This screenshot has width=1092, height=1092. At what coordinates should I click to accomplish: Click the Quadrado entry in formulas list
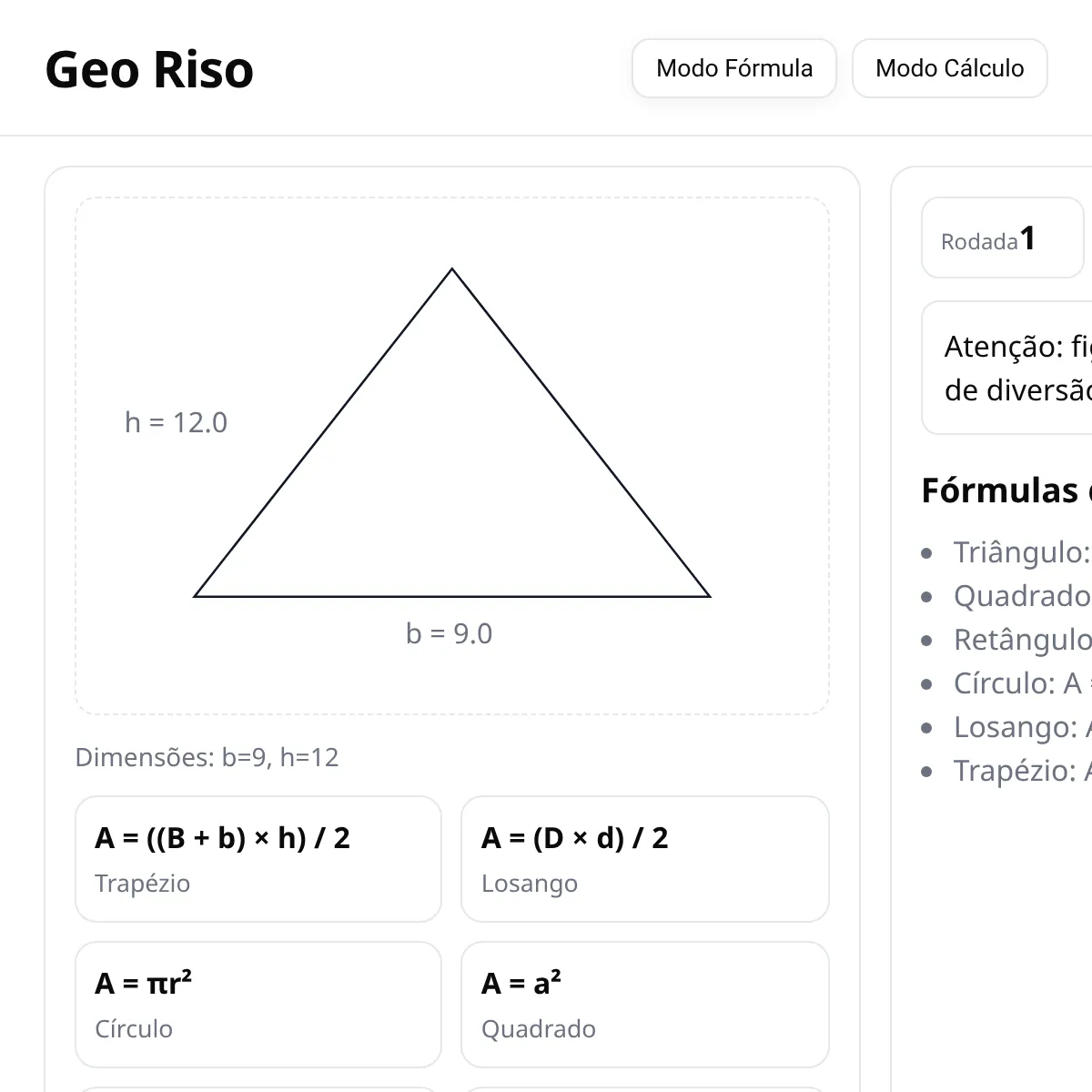1022,596
